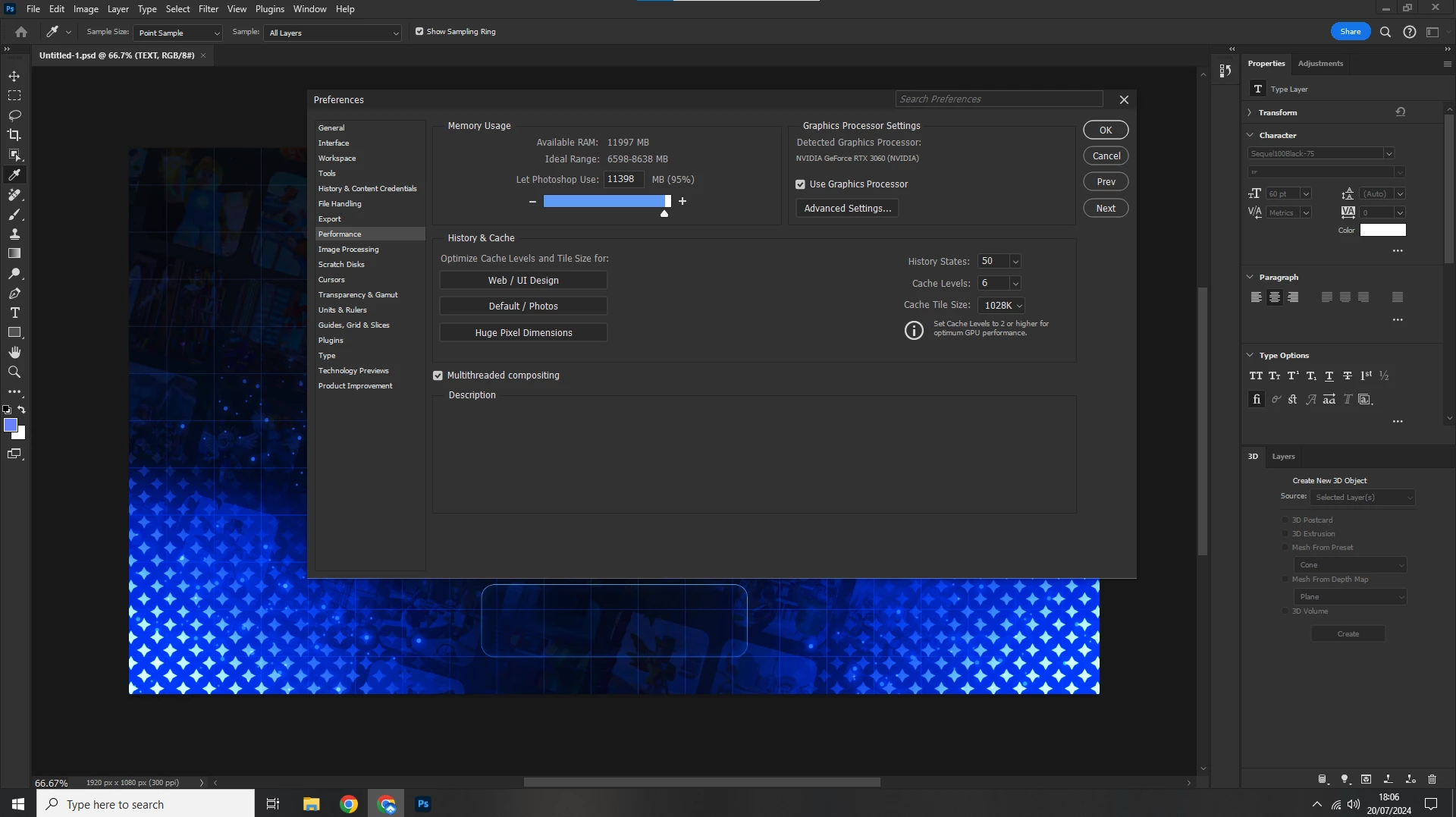Open the Help question mark icon
This screenshot has height=817, width=1456.
click(1410, 32)
